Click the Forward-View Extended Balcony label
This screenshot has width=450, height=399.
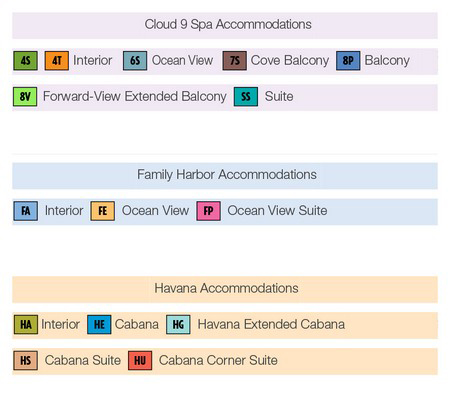[135, 96]
